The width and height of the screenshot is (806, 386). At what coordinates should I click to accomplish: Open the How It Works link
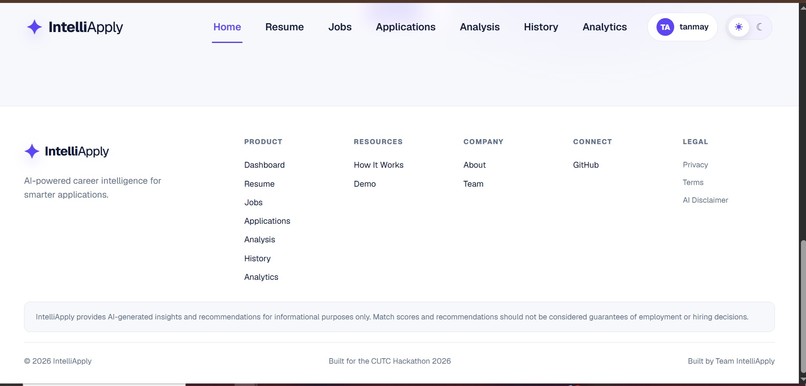pyautogui.click(x=378, y=165)
